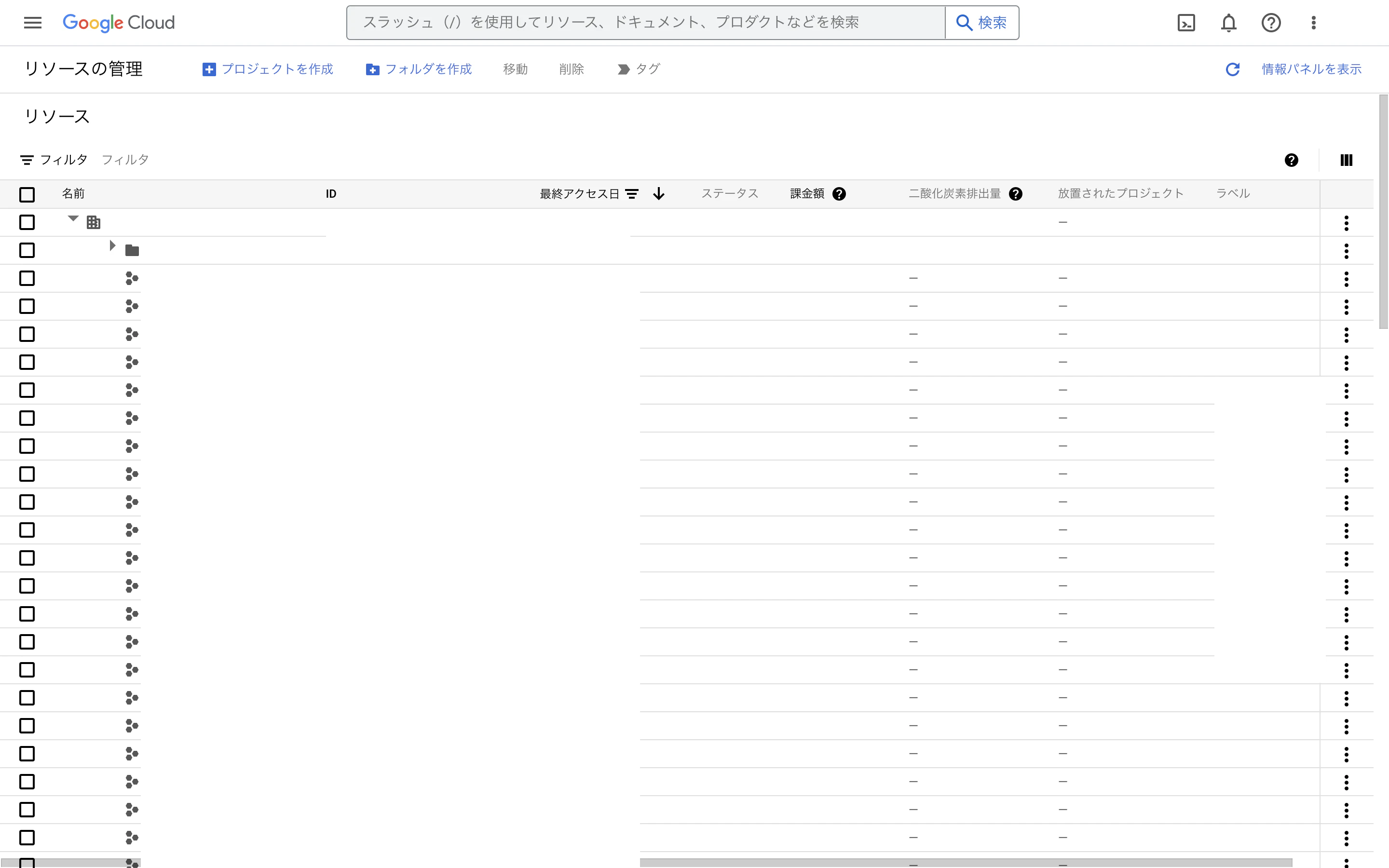Screen dimensions: 1389x868
Task: Open the filter options icon
Action: [x=27, y=160]
